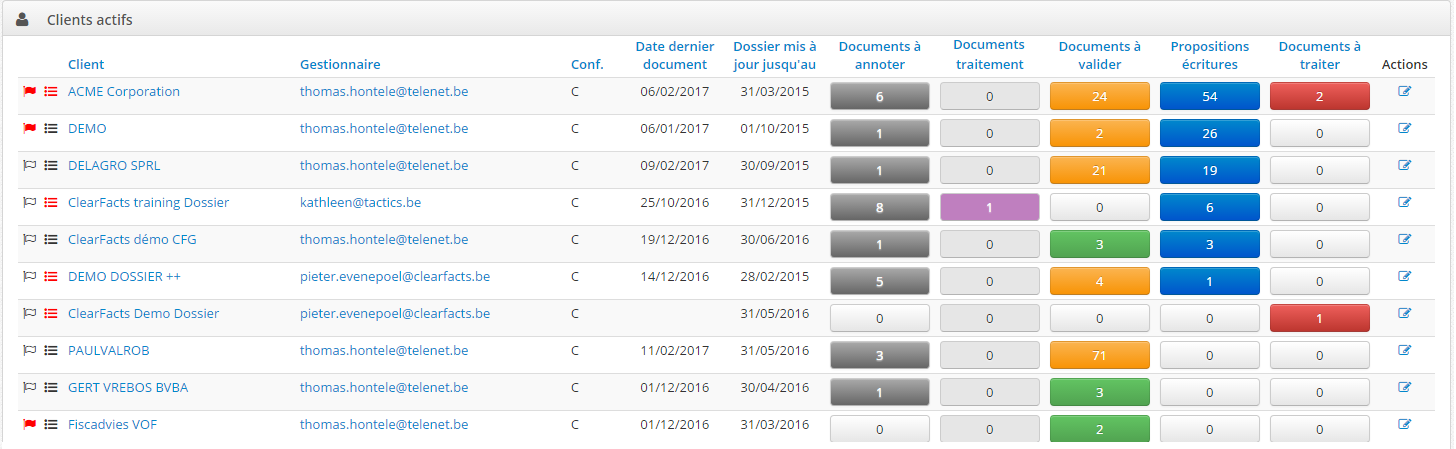1456x449 pixels.
Task: Click the list icon for DEMO DOSSIER ++
Action: 51,277
